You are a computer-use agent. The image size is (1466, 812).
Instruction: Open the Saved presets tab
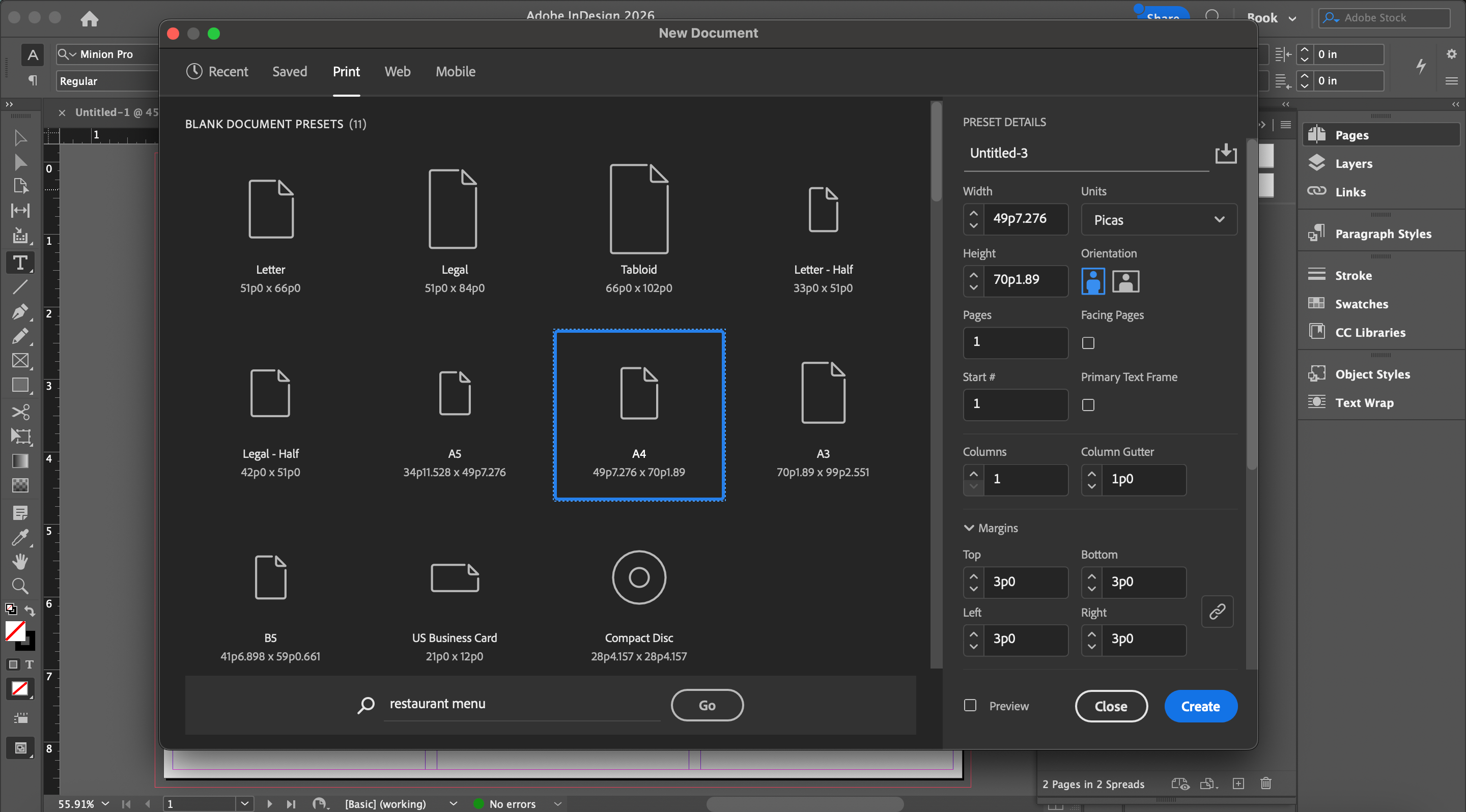coord(289,72)
